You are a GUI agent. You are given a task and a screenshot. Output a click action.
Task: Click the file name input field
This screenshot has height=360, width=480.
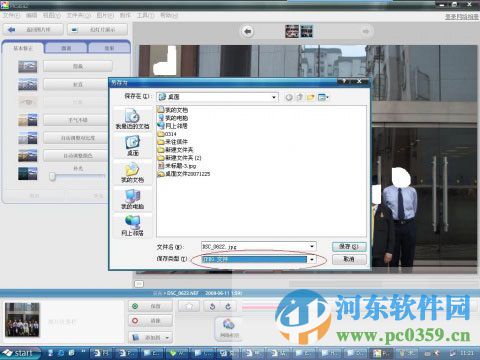coord(255,247)
